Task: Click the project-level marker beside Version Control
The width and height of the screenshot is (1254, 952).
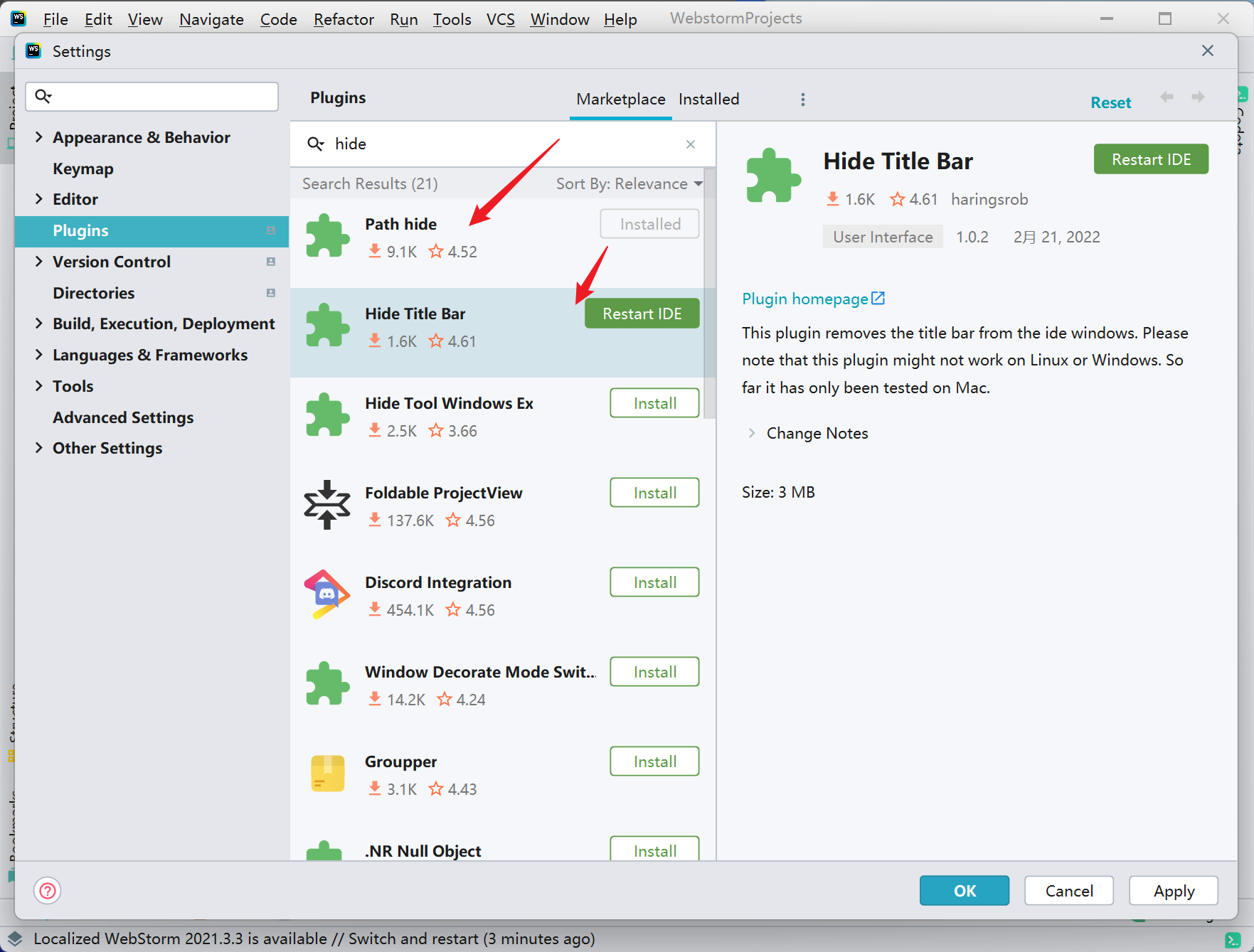Action: click(271, 262)
